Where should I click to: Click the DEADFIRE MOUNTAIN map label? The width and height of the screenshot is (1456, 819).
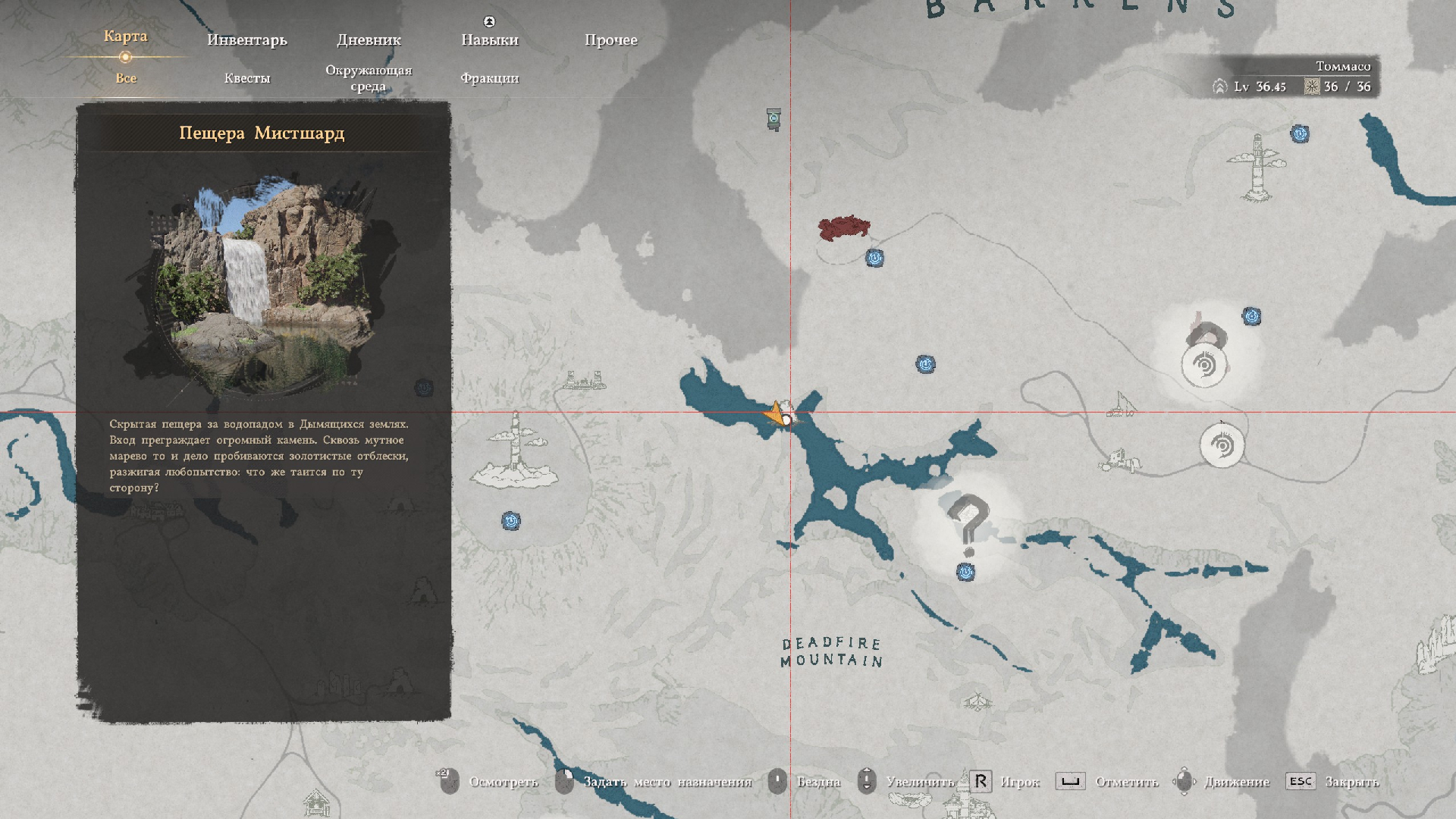(832, 652)
